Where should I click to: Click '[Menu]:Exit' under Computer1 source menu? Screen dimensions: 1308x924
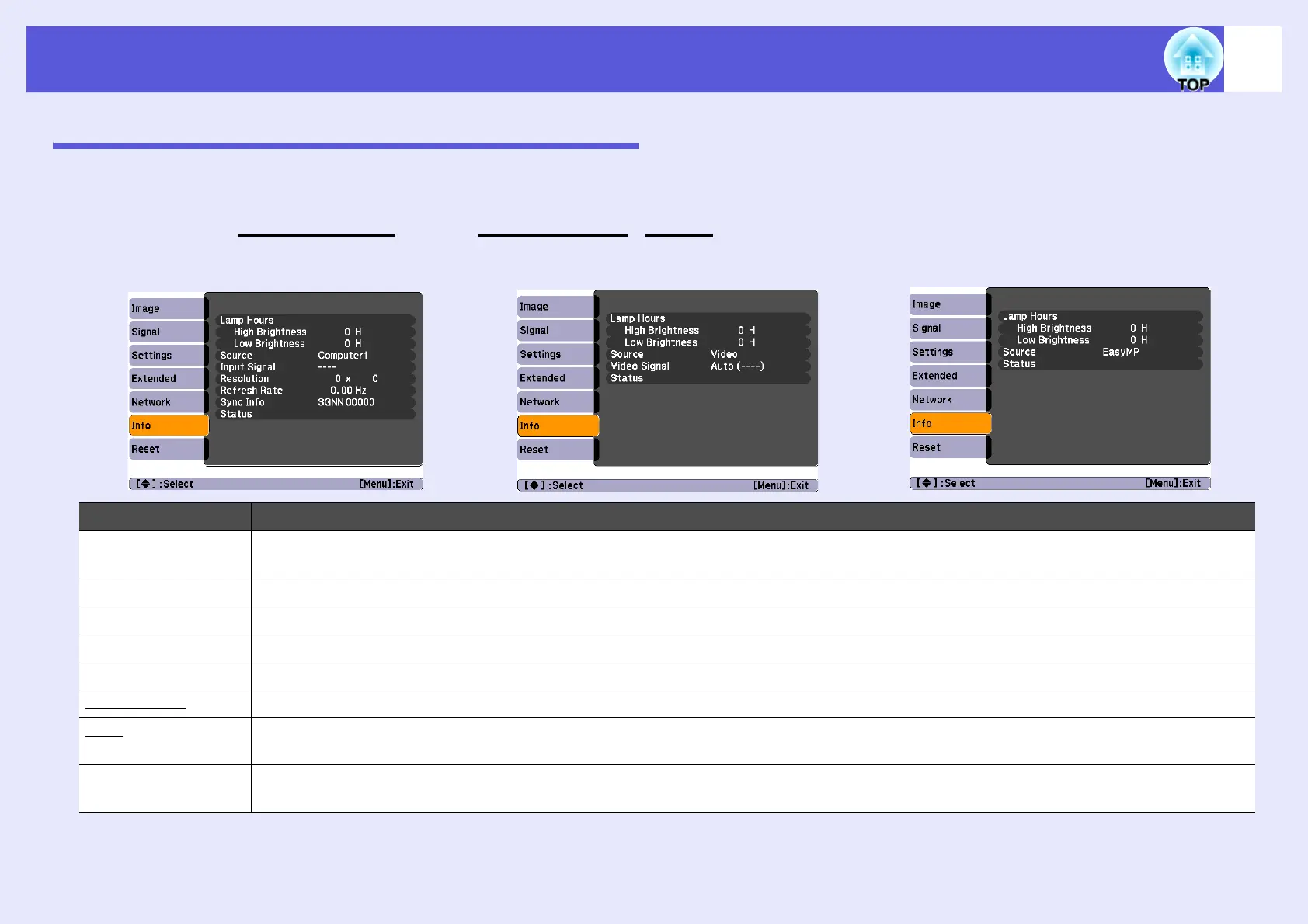[387, 484]
